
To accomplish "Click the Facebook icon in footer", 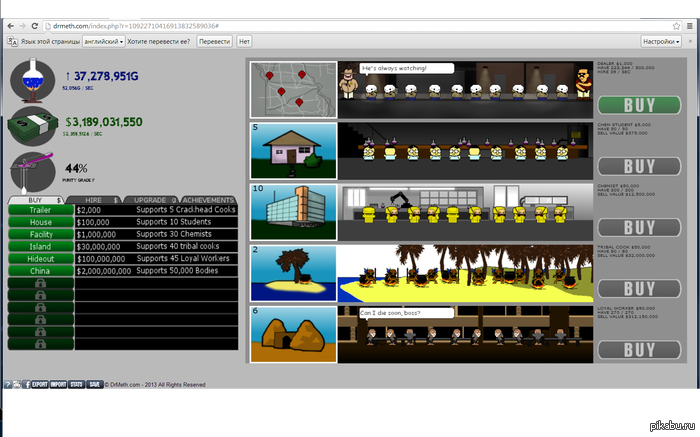I will [27, 384].
